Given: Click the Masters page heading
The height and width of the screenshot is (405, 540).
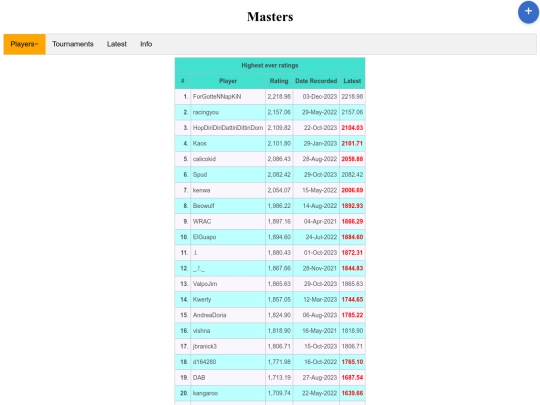Looking at the screenshot, I should 270,17.
